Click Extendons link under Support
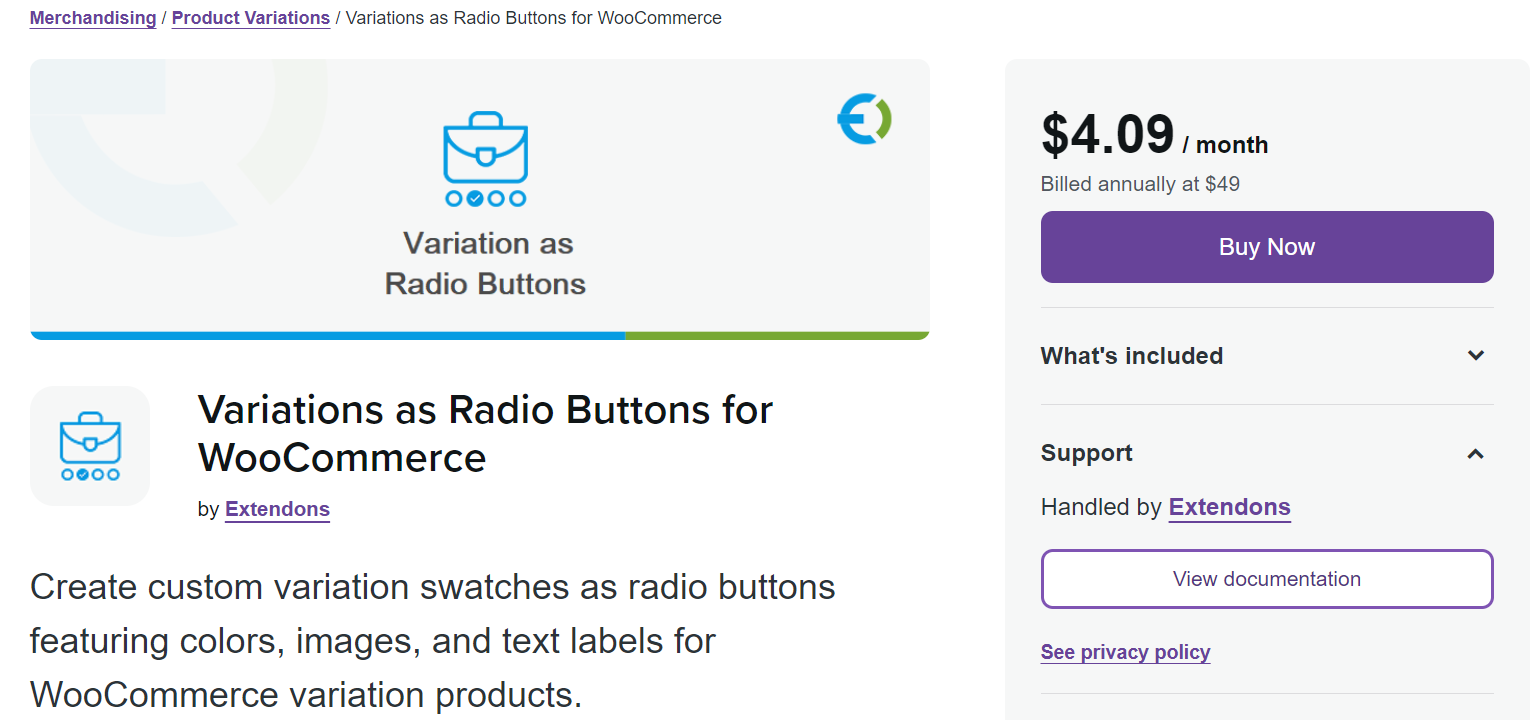This screenshot has height=720, width=1539. [1229, 507]
